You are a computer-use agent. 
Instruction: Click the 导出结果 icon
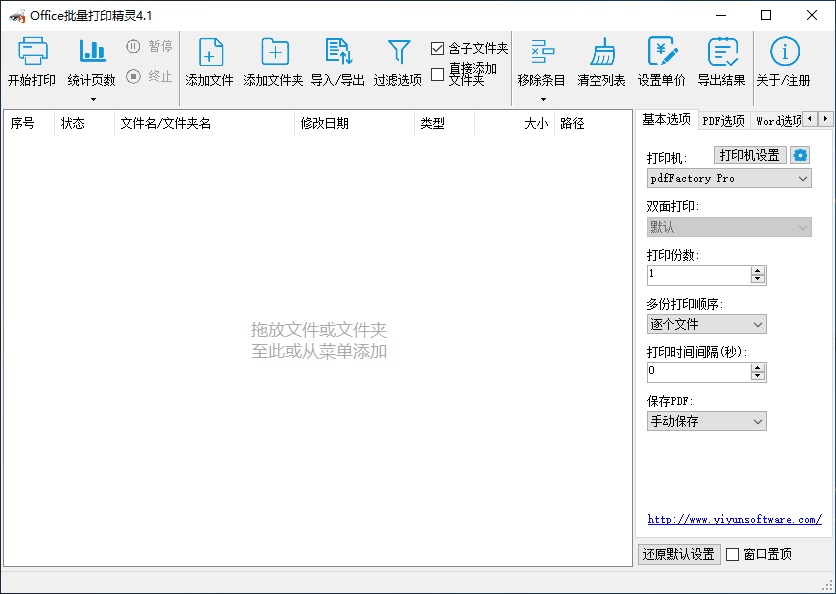point(722,53)
